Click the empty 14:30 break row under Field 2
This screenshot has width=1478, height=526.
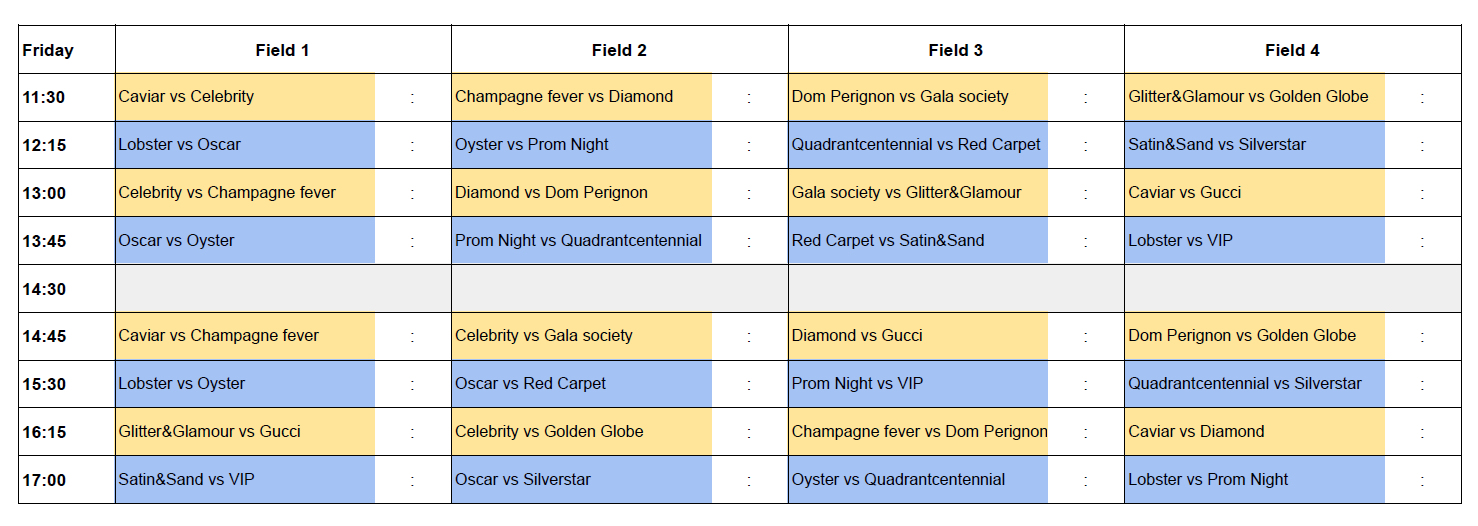pos(619,289)
